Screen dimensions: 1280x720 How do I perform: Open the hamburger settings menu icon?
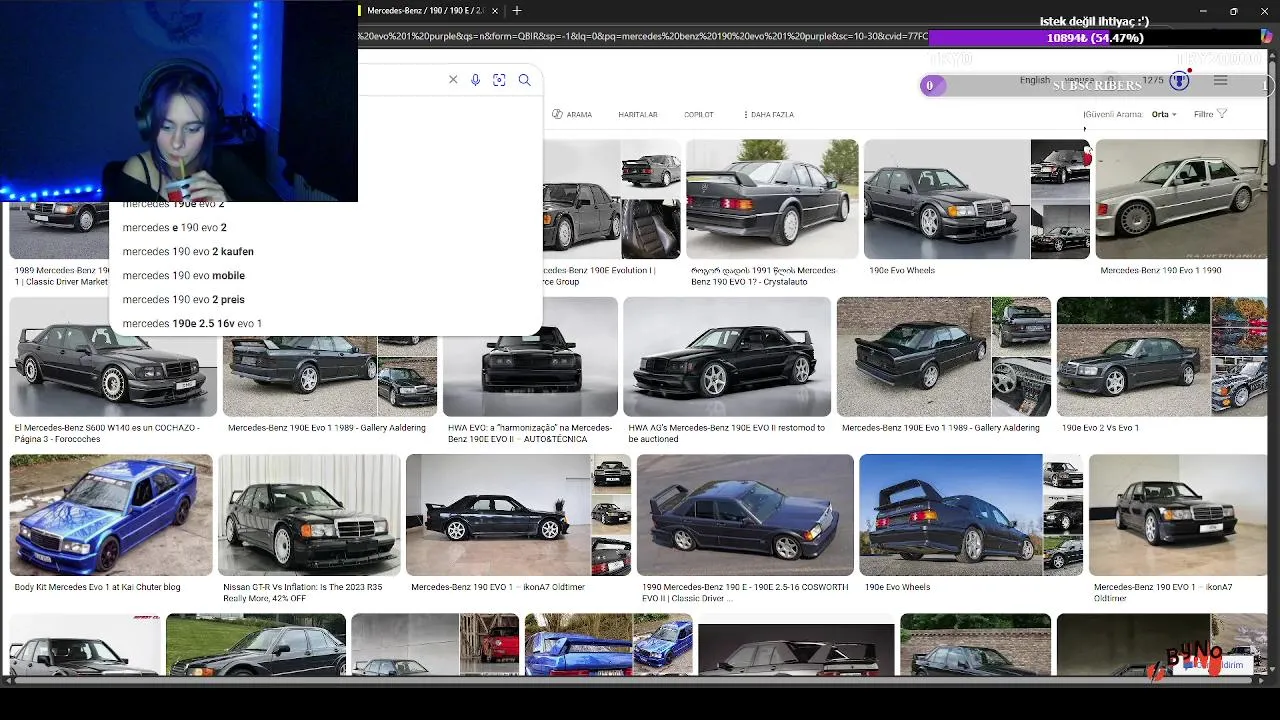click(x=1221, y=80)
